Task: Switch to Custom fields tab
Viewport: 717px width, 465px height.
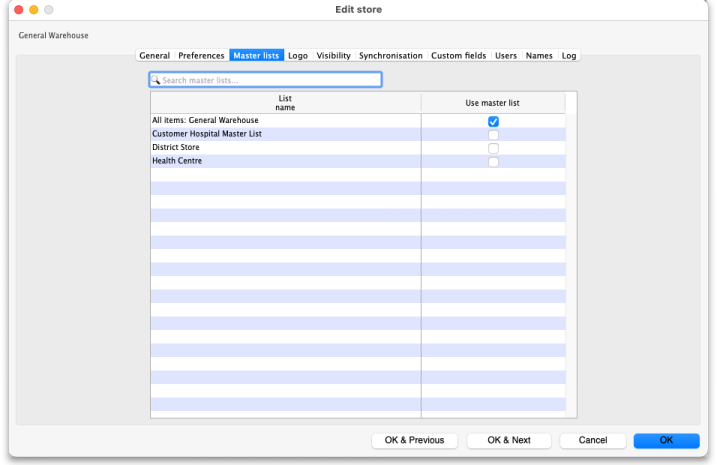Action: [x=459, y=56]
